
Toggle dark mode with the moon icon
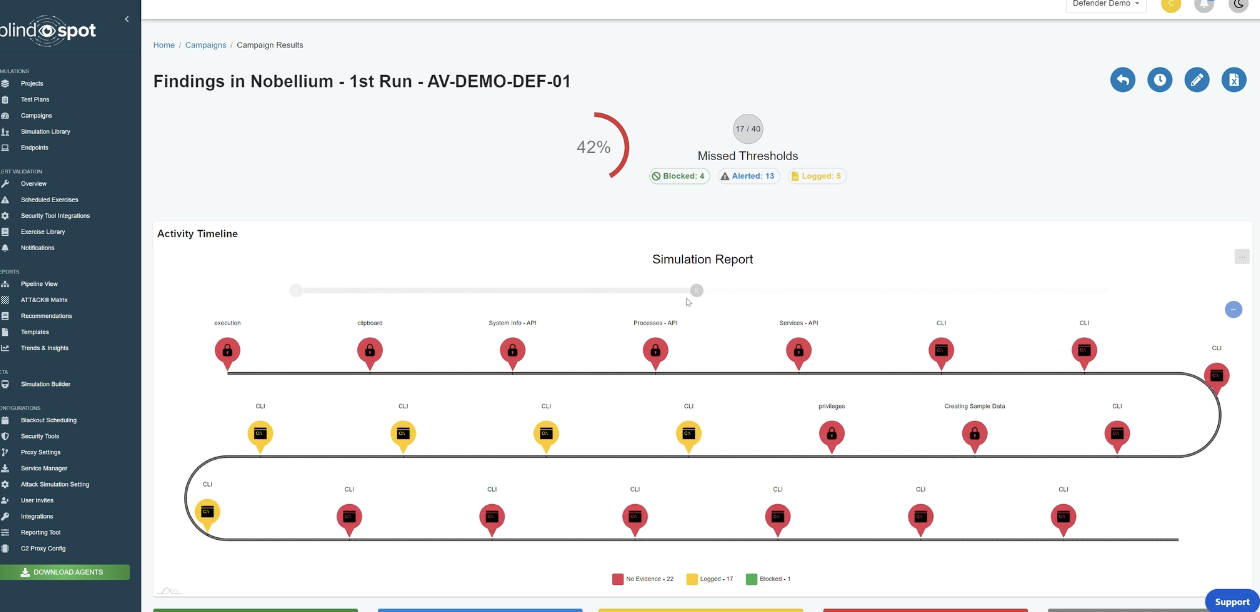coord(1238,4)
